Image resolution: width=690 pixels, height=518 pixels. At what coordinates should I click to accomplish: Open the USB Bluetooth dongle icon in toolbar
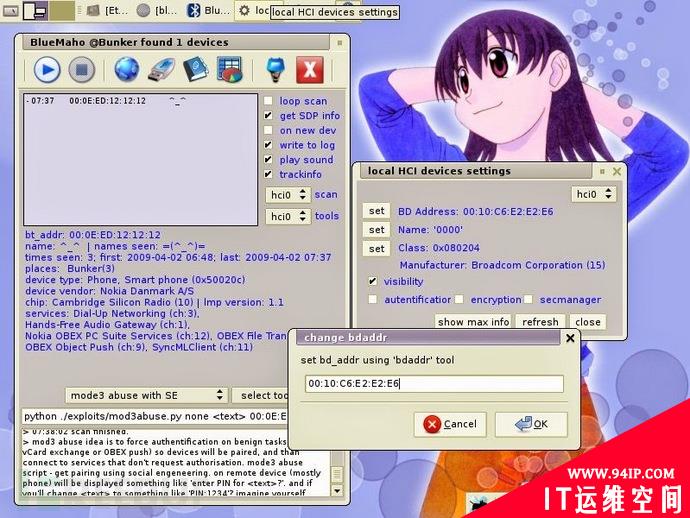161,70
